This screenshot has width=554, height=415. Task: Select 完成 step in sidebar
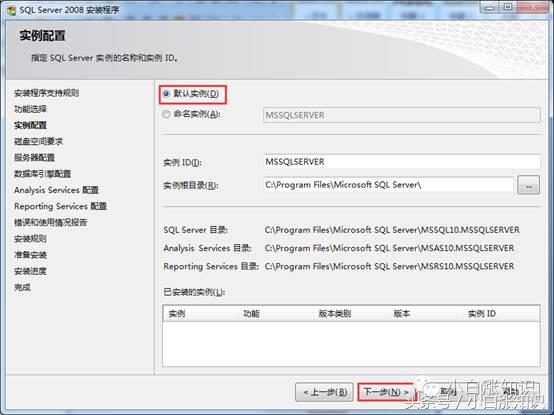(22, 287)
